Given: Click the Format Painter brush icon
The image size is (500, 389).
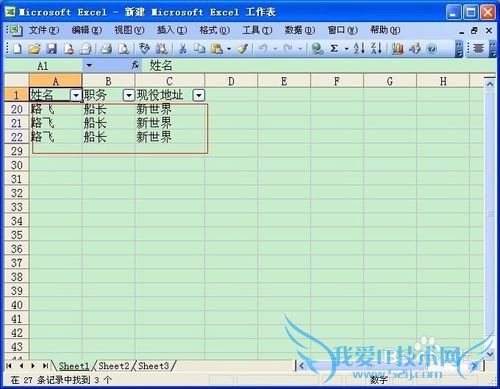Looking at the screenshot, I should click(x=242, y=49).
